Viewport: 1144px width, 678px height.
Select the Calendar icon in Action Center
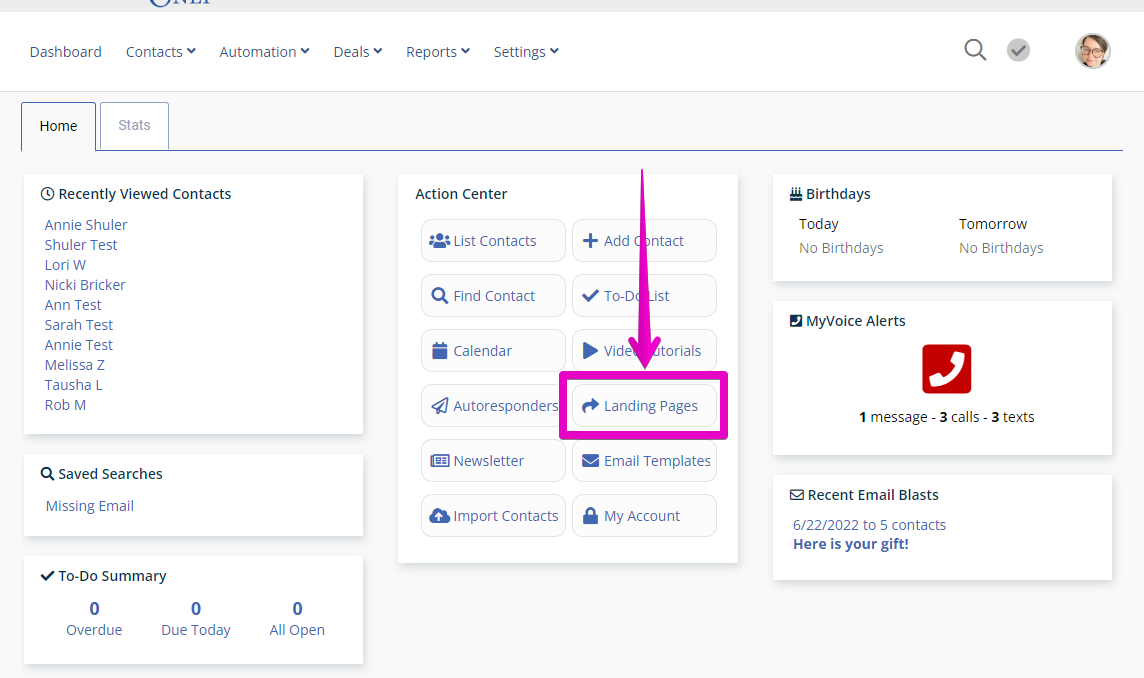437,350
